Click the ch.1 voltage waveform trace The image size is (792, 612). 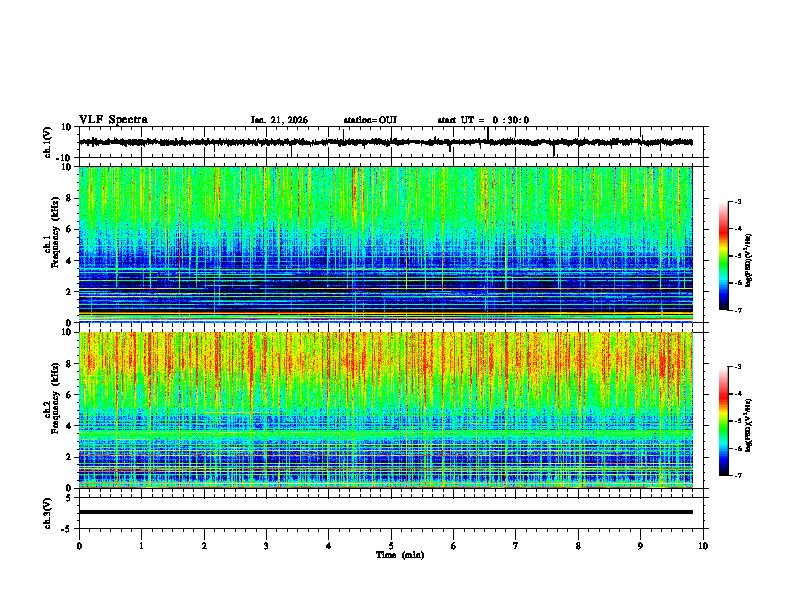[386, 142]
